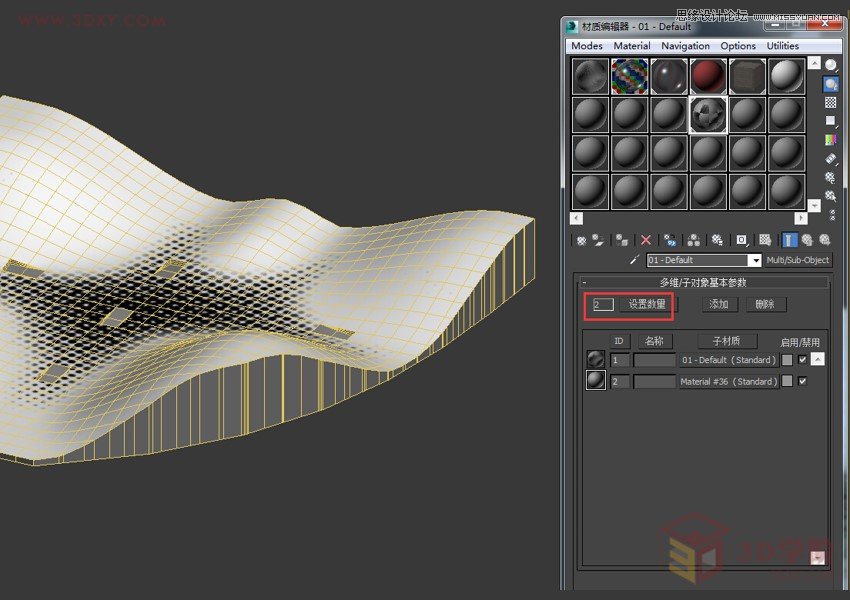Open the 01 - Default name dropdown
This screenshot has height=600, width=850.
tap(756, 260)
